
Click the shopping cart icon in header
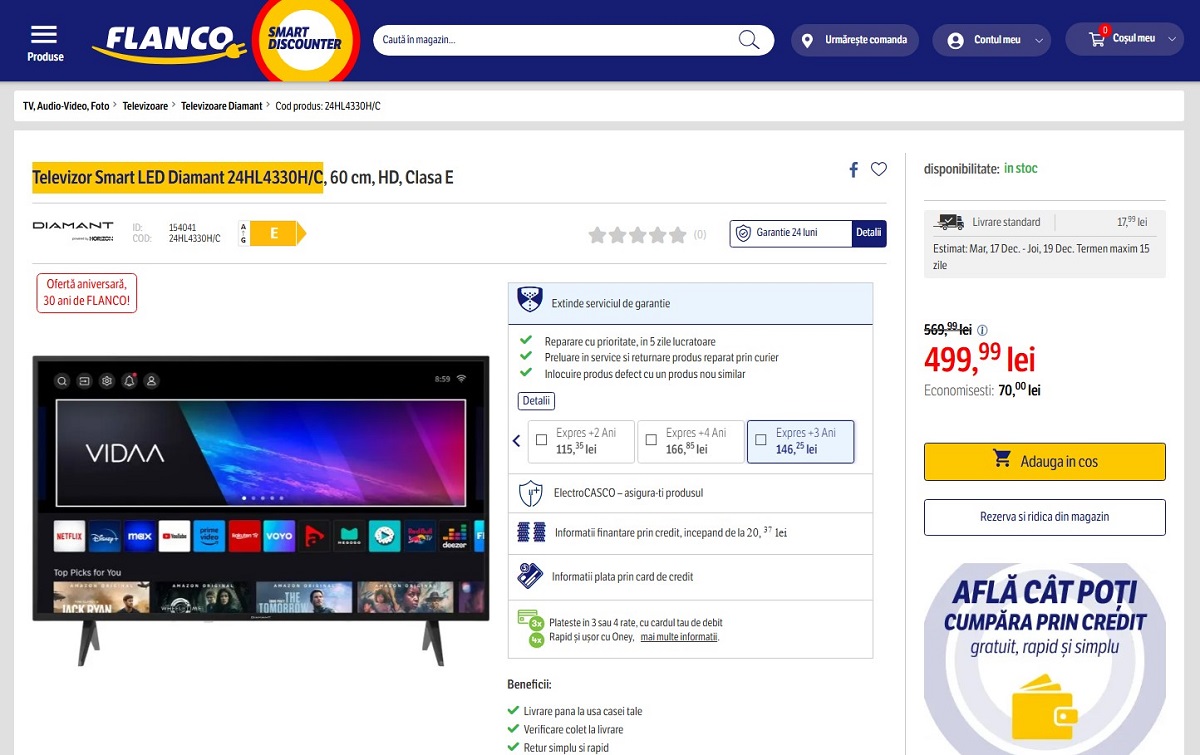pyautogui.click(x=1097, y=39)
